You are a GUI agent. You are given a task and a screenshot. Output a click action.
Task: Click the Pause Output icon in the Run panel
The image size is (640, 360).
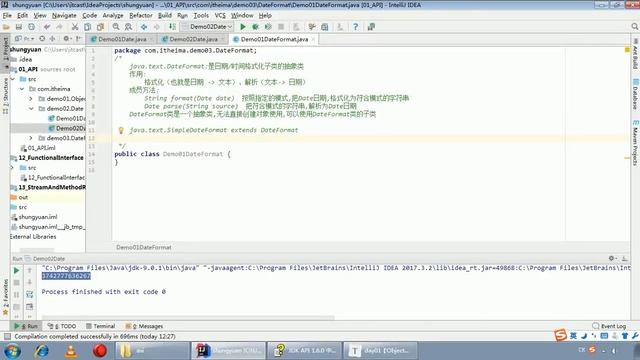[x=16, y=294]
